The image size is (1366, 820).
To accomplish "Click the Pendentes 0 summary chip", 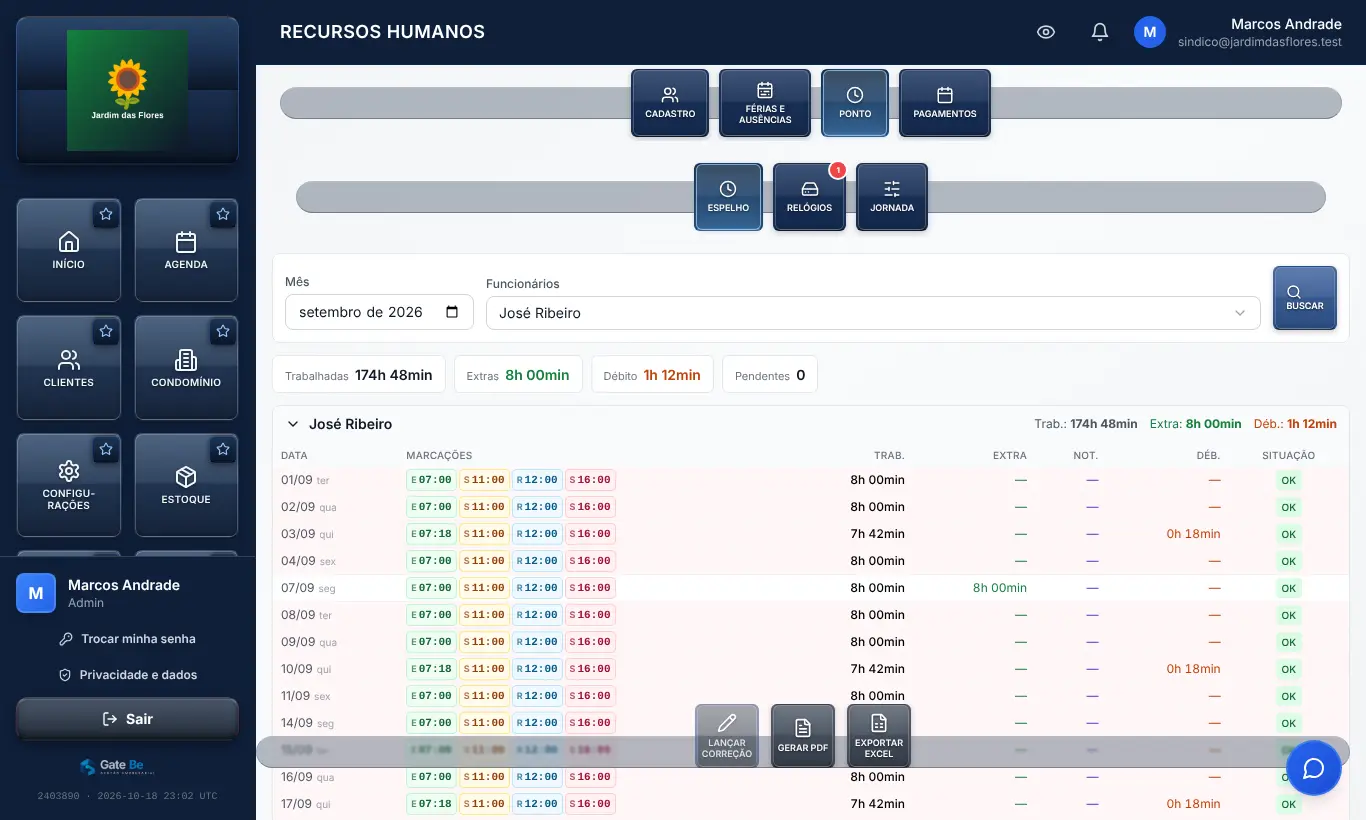I will tap(770, 375).
